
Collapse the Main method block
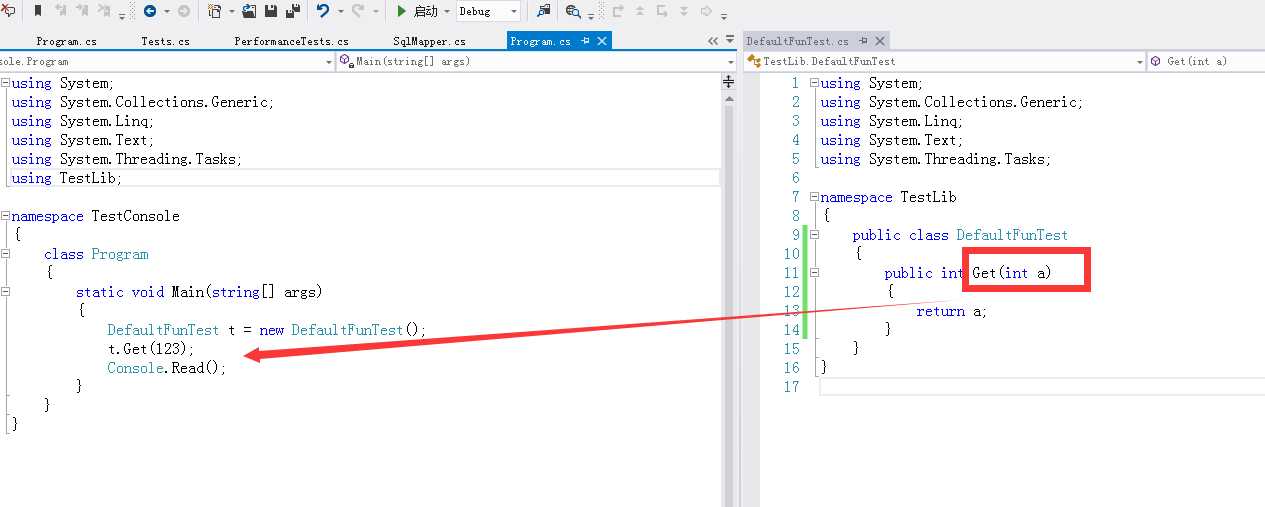(x=5, y=292)
